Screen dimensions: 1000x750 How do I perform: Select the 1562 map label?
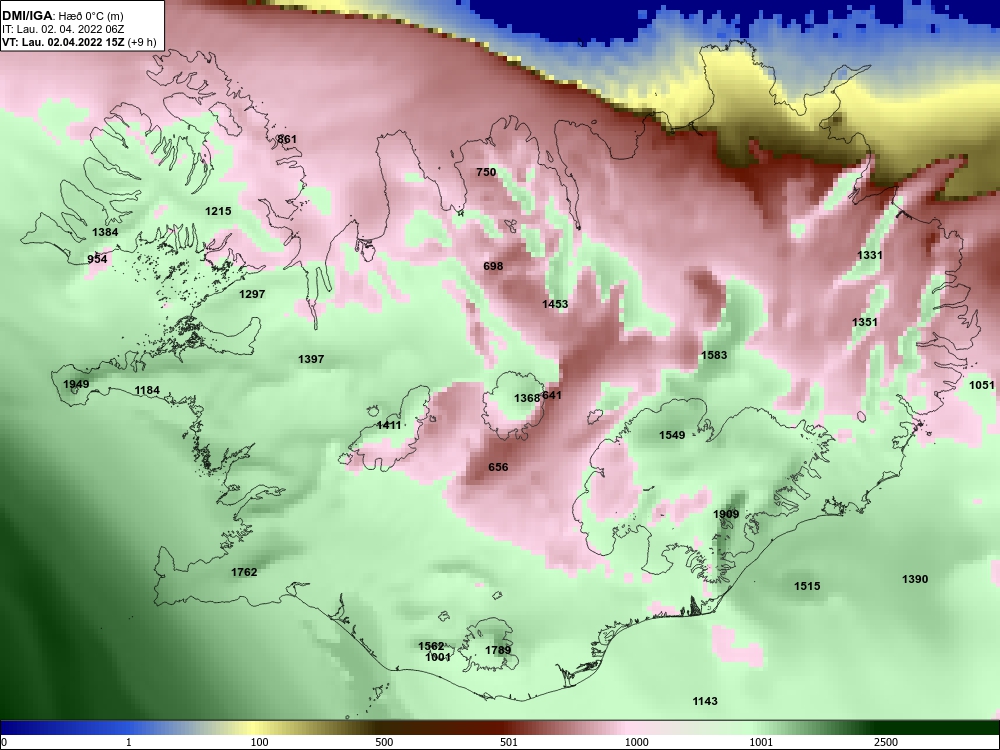[431, 646]
